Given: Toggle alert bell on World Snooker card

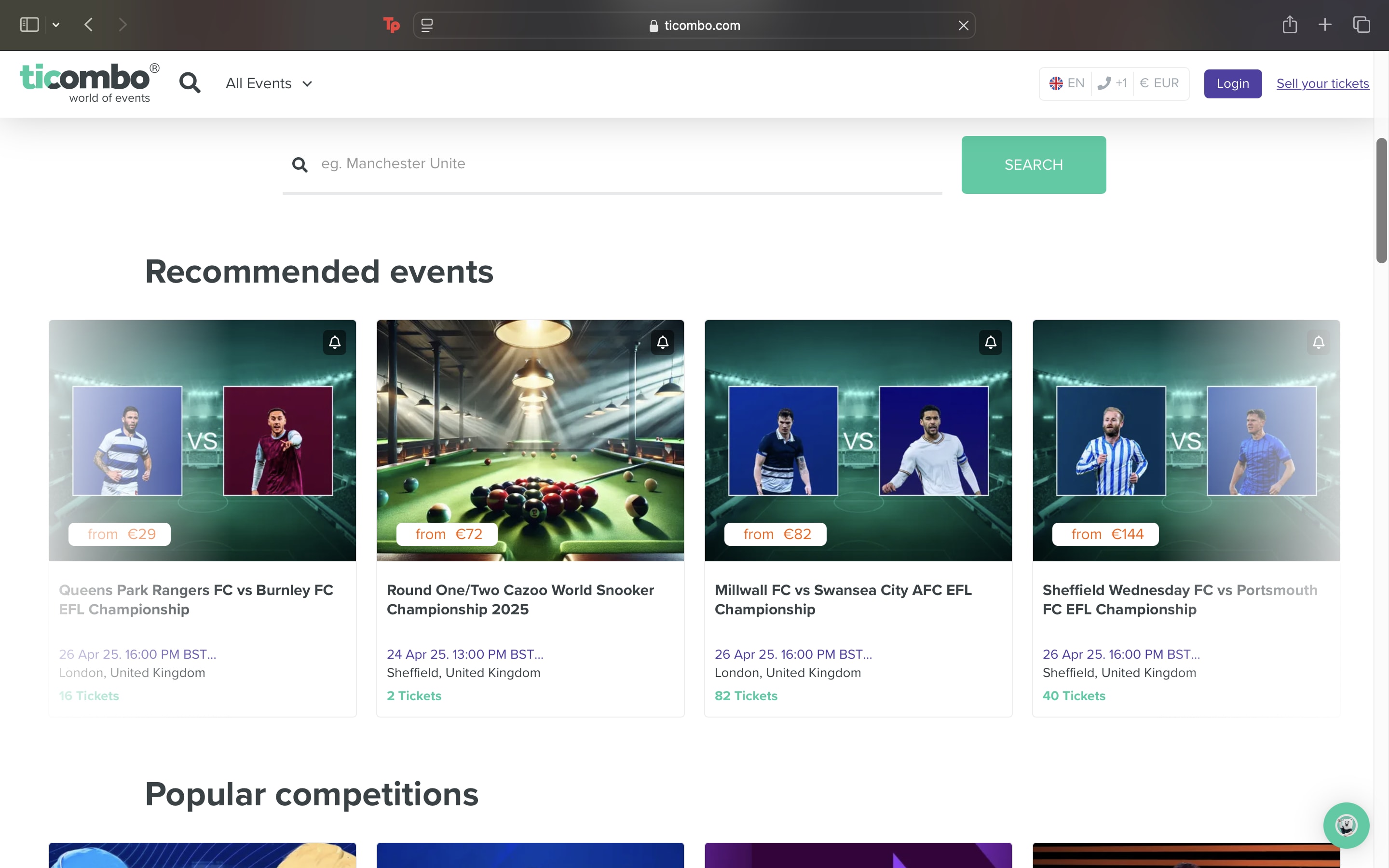Looking at the screenshot, I should (x=662, y=343).
